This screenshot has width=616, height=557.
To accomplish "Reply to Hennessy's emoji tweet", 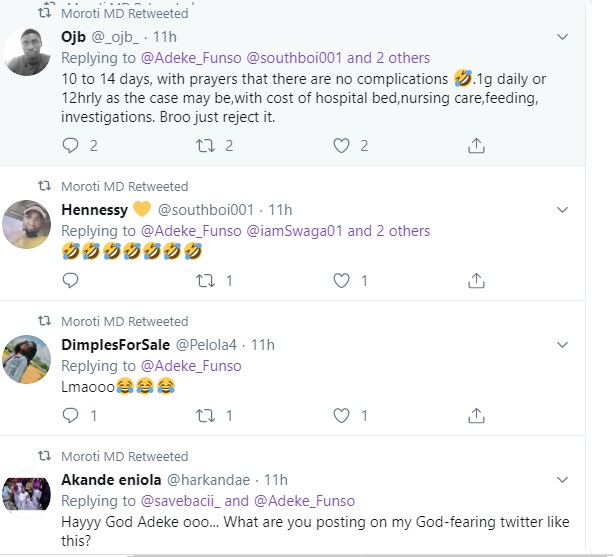I will click(x=70, y=281).
